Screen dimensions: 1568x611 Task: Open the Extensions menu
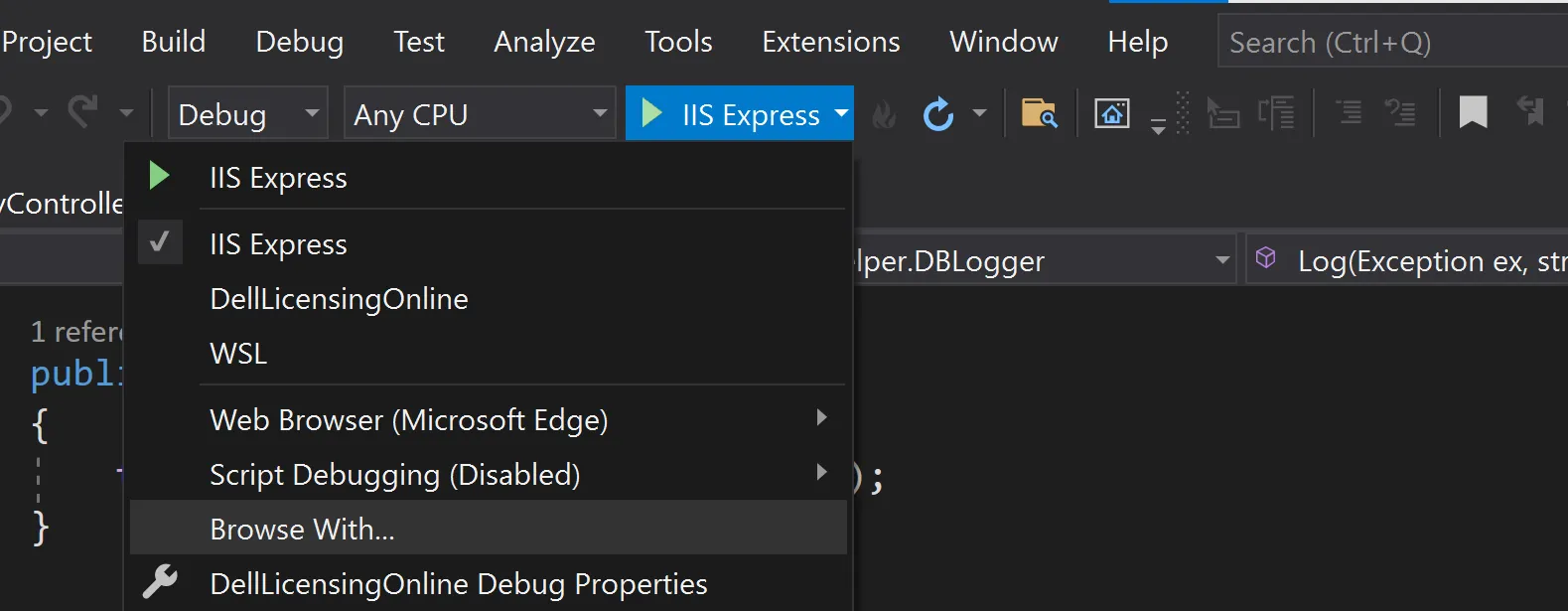830,42
